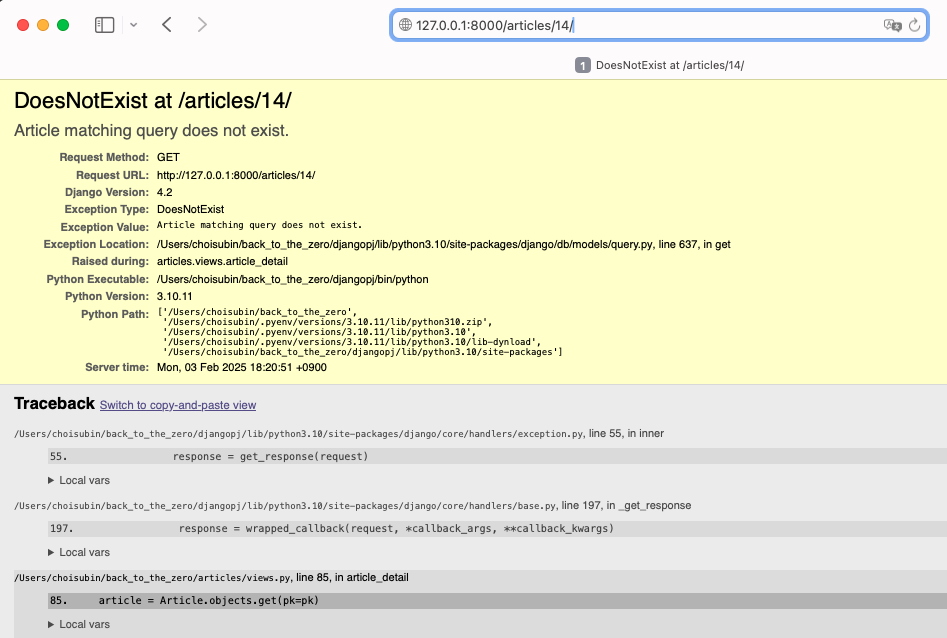947x638 pixels.
Task: Click the tab badge number 1 icon
Action: click(x=582, y=65)
